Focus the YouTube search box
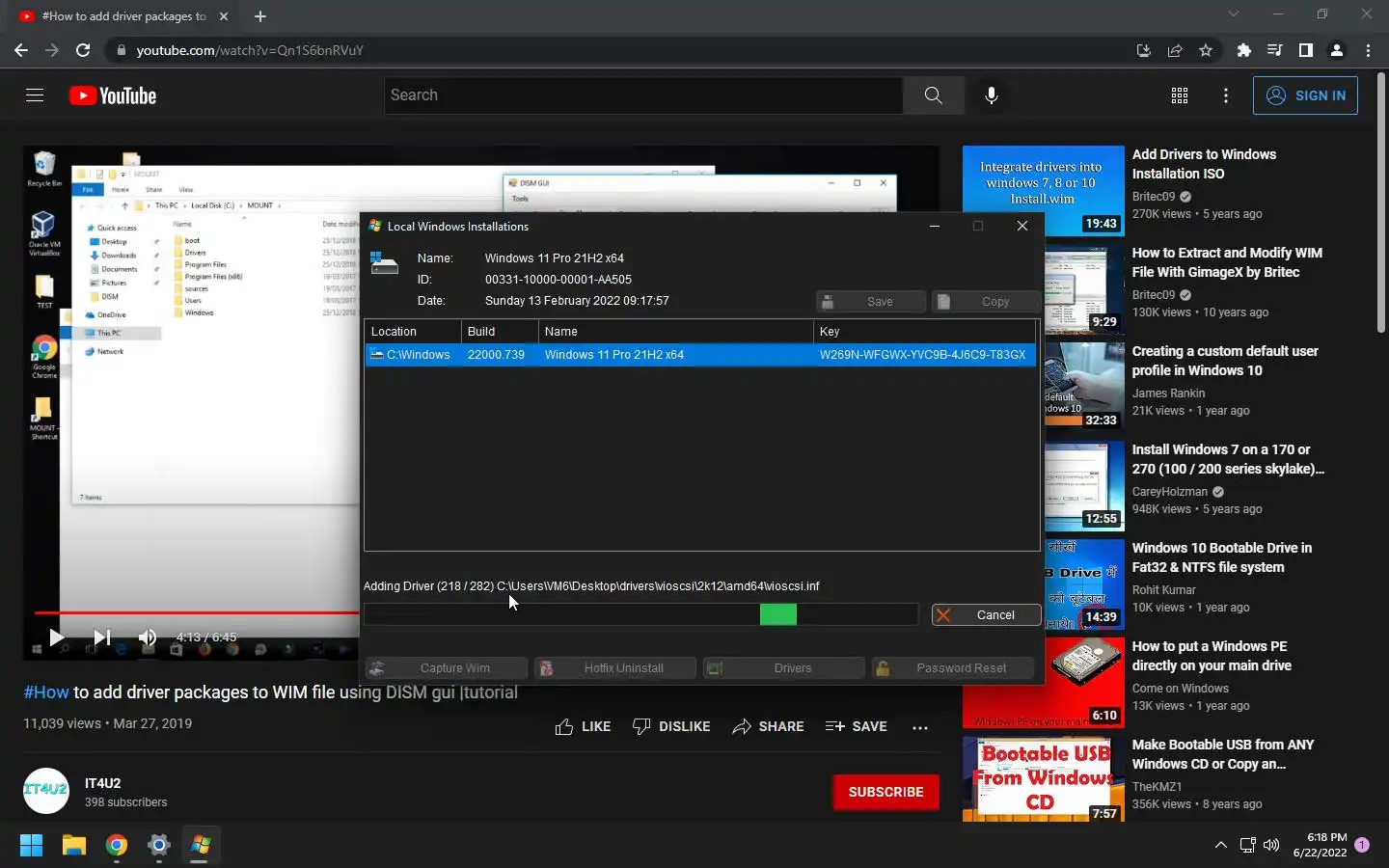Image resolution: width=1389 pixels, height=868 pixels. 643,95
